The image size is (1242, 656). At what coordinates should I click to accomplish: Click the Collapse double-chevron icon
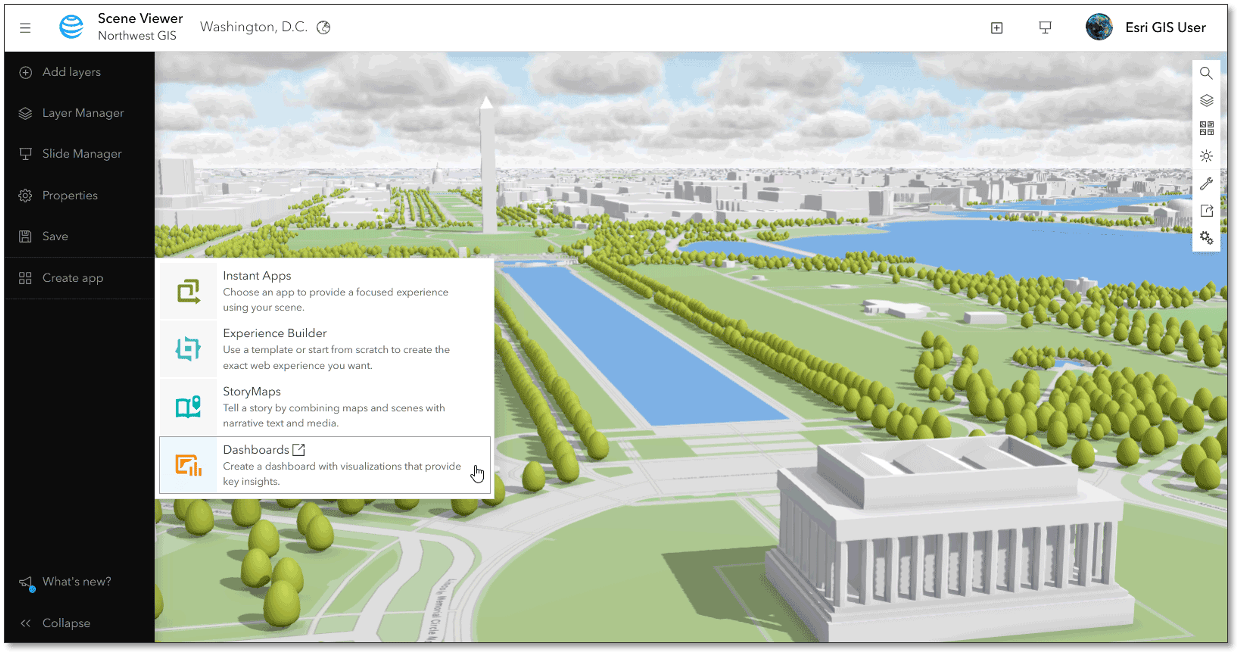click(x=26, y=623)
